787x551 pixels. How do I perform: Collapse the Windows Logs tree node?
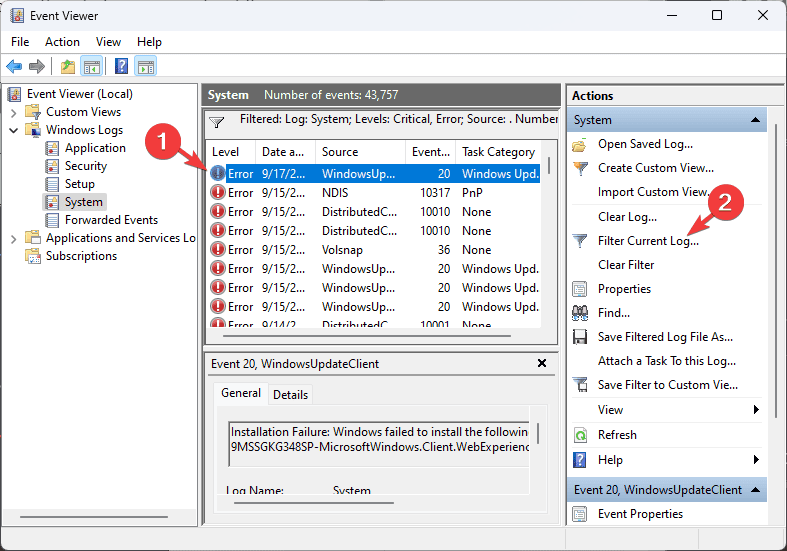pos(14,130)
